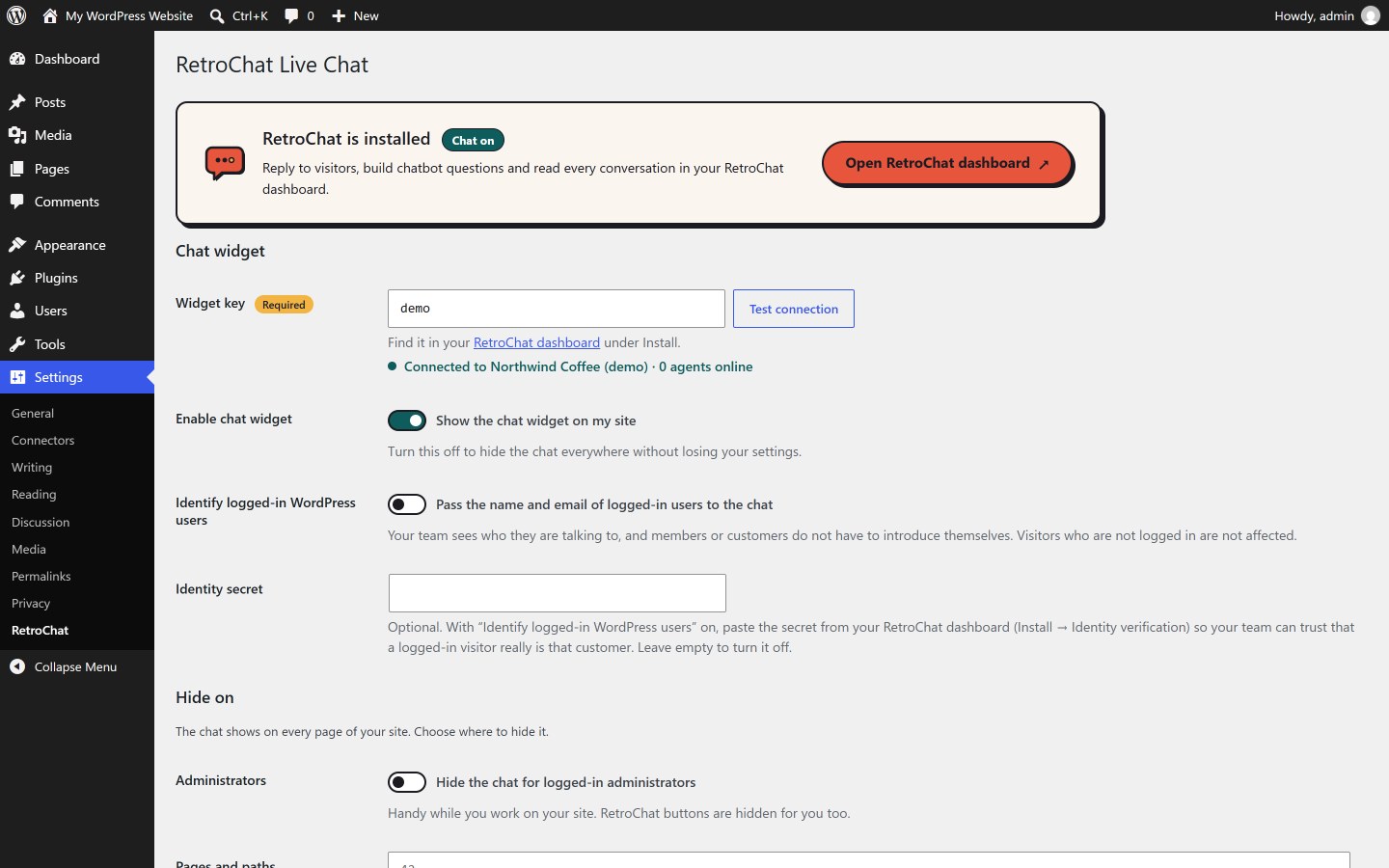Image resolution: width=1389 pixels, height=868 pixels.
Task: Open the Settings label in sidebar
Action: 59,377
